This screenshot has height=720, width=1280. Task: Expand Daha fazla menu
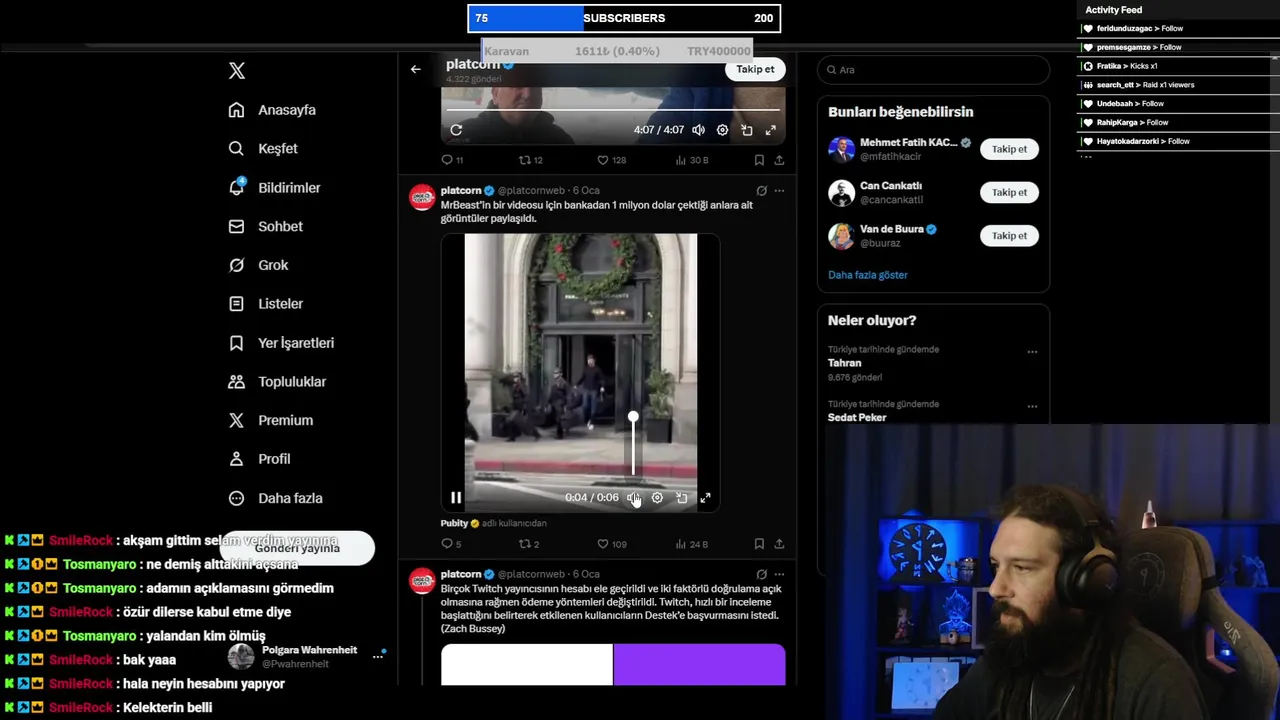point(275,498)
